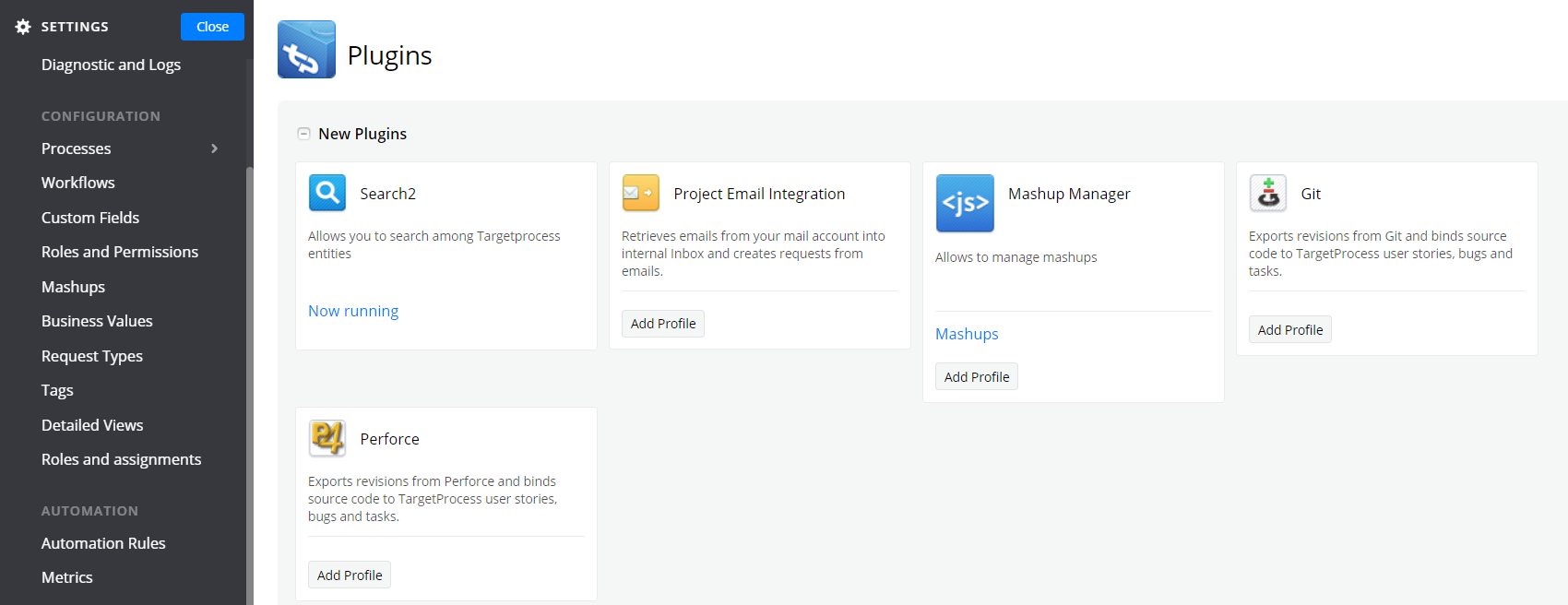This screenshot has height=605, width=1568.
Task: Open Automation Rules
Action: [x=103, y=543]
